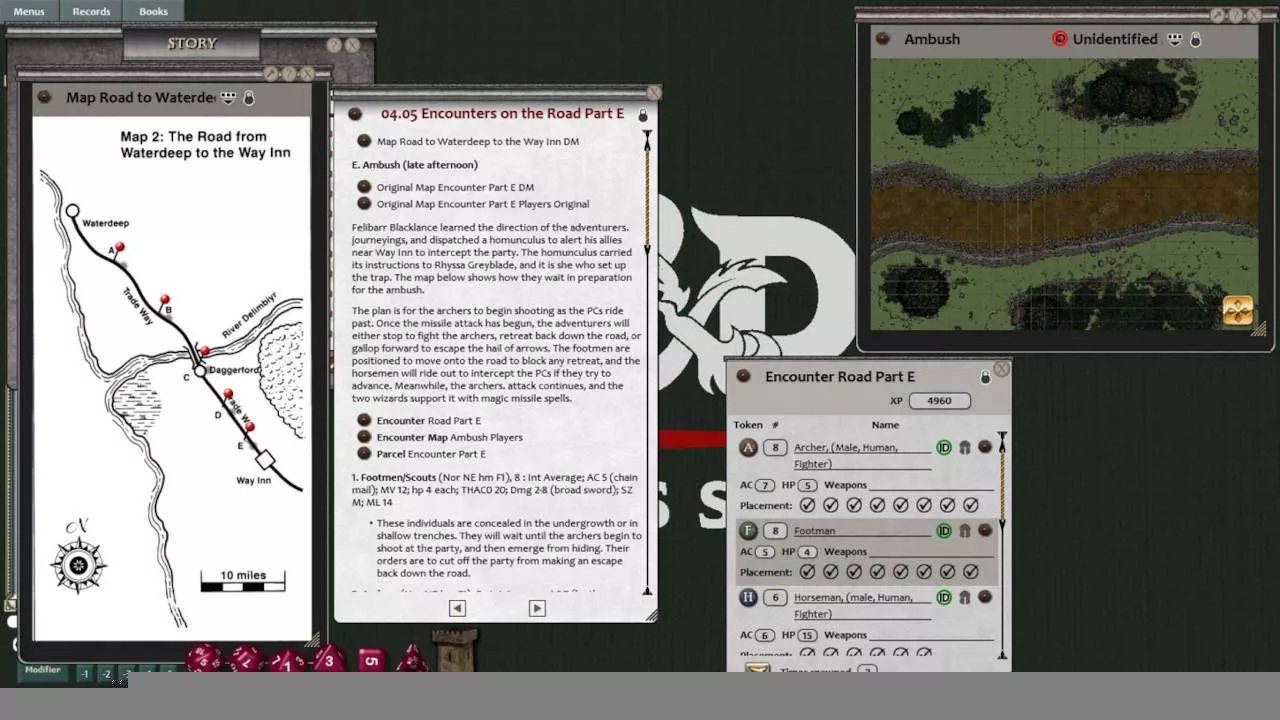Open the Archer NPC record link

point(985,447)
